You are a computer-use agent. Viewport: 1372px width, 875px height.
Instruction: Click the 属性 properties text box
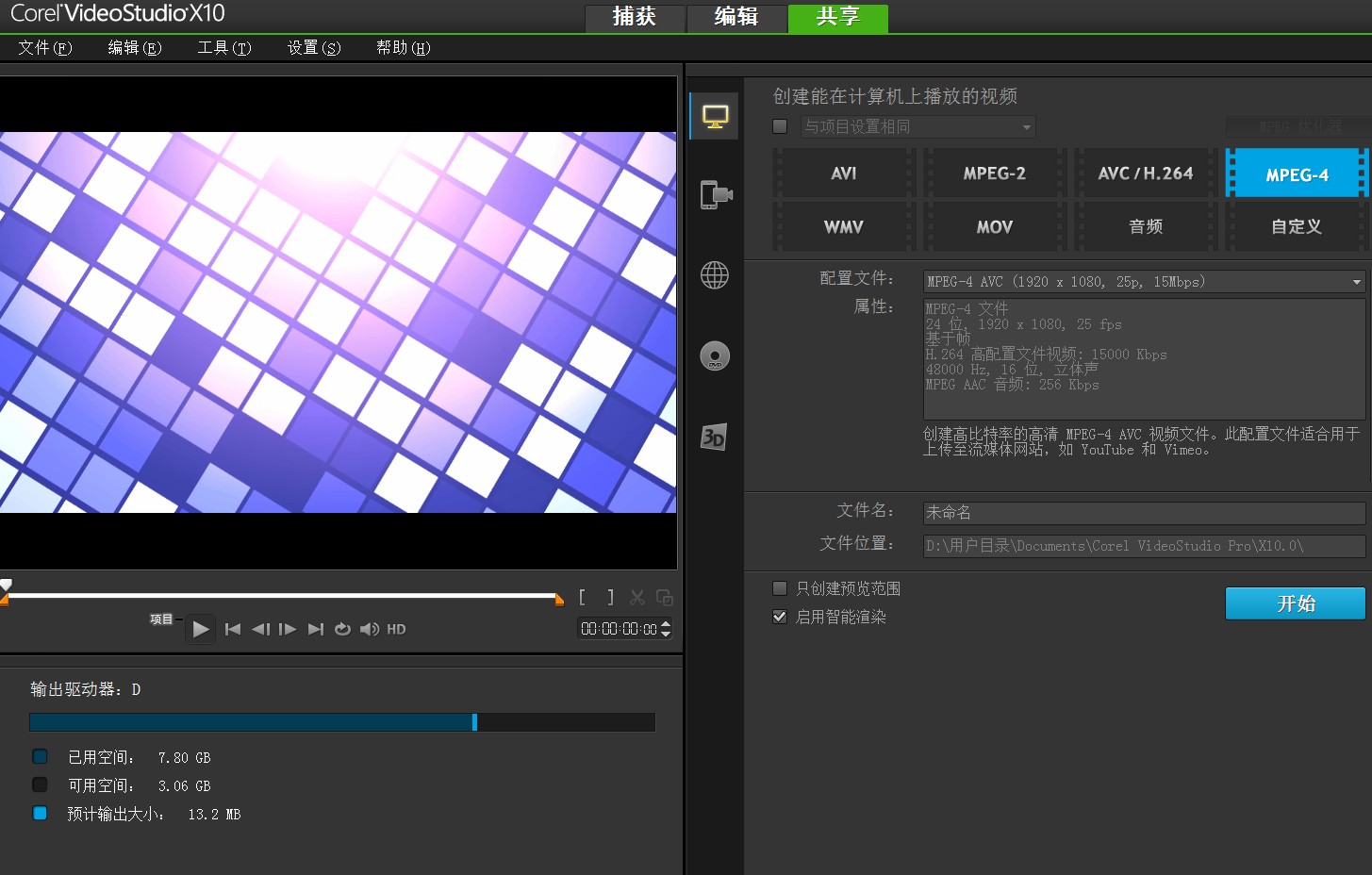click(1144, 359)
